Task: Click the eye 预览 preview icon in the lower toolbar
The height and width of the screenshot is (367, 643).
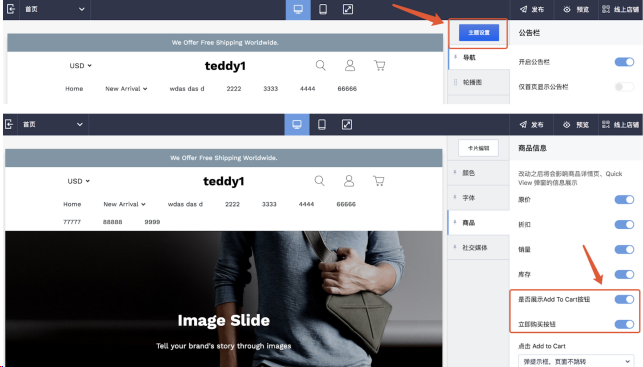Action: [x=566, y=125]
